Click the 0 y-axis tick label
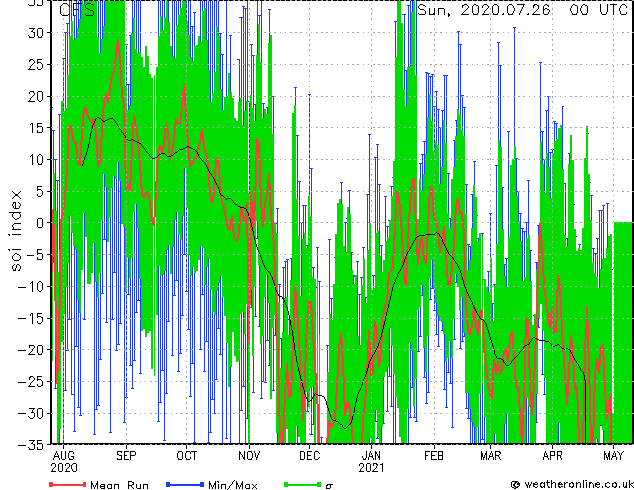This screenshot has height=490, width=634. pos(40,223)
